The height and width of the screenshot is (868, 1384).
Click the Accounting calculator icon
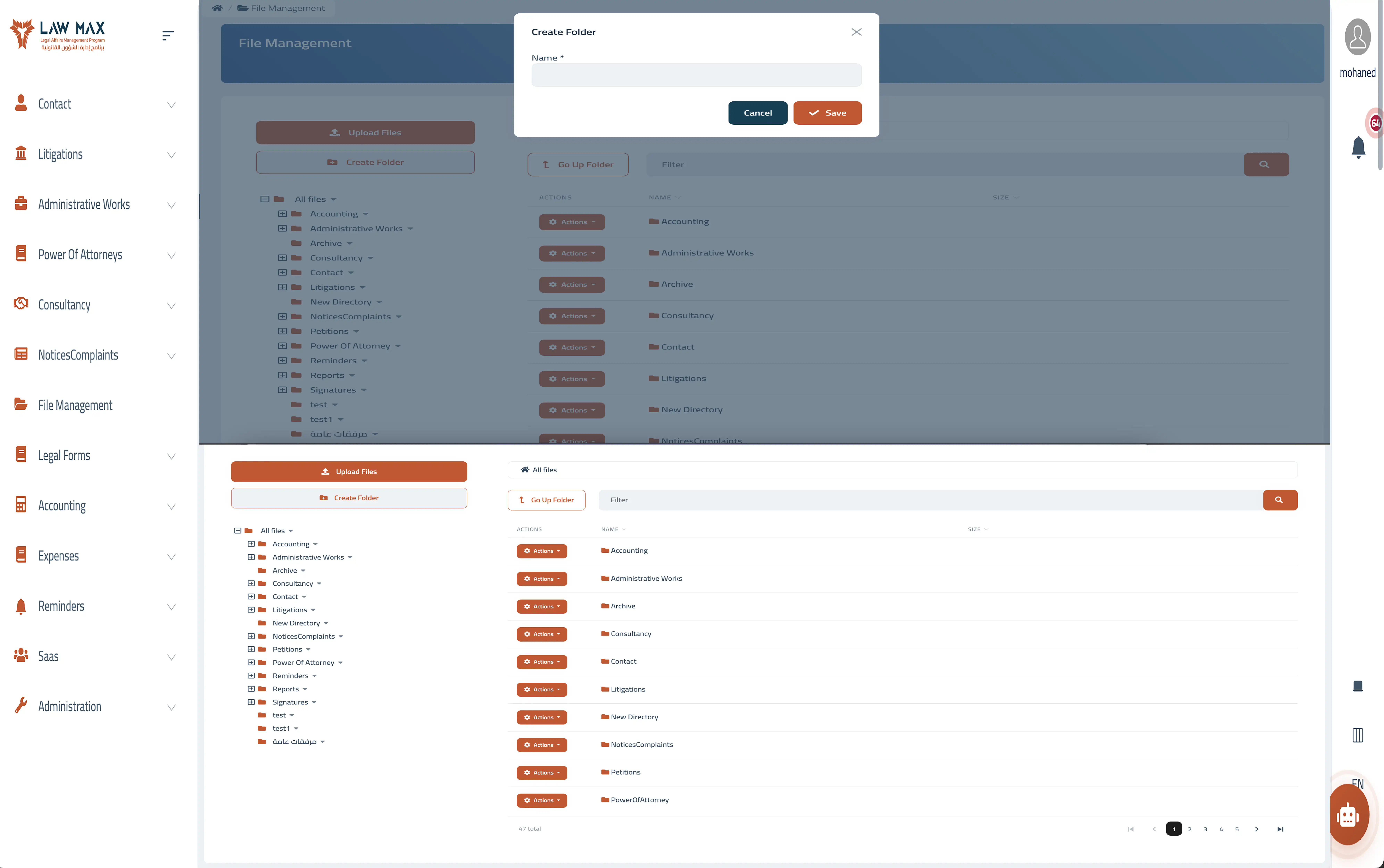click(21, 505)
